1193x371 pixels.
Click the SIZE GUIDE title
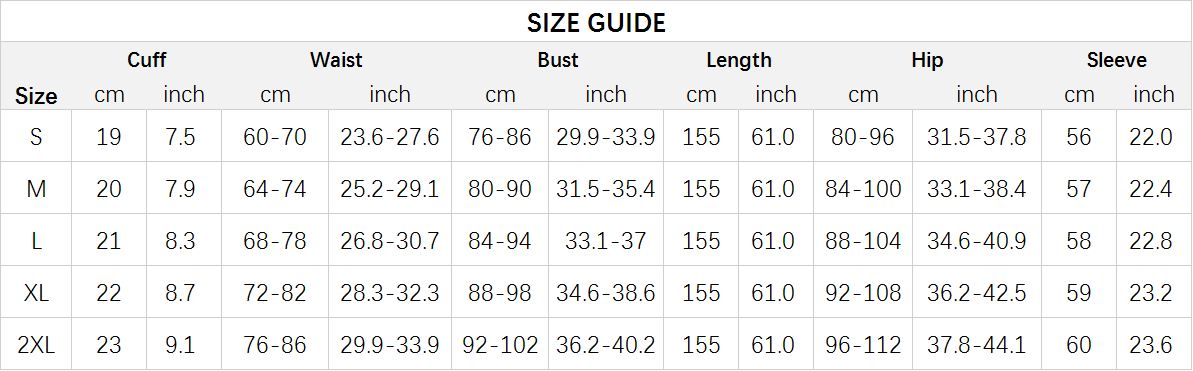[596, 23]
